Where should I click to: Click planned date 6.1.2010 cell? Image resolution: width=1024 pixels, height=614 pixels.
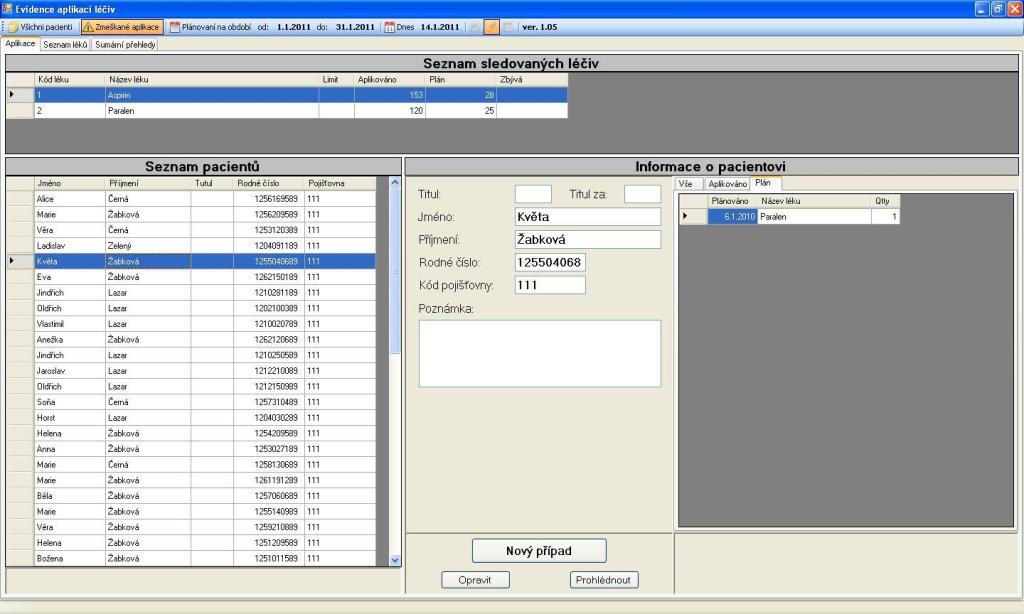(732, 217)
